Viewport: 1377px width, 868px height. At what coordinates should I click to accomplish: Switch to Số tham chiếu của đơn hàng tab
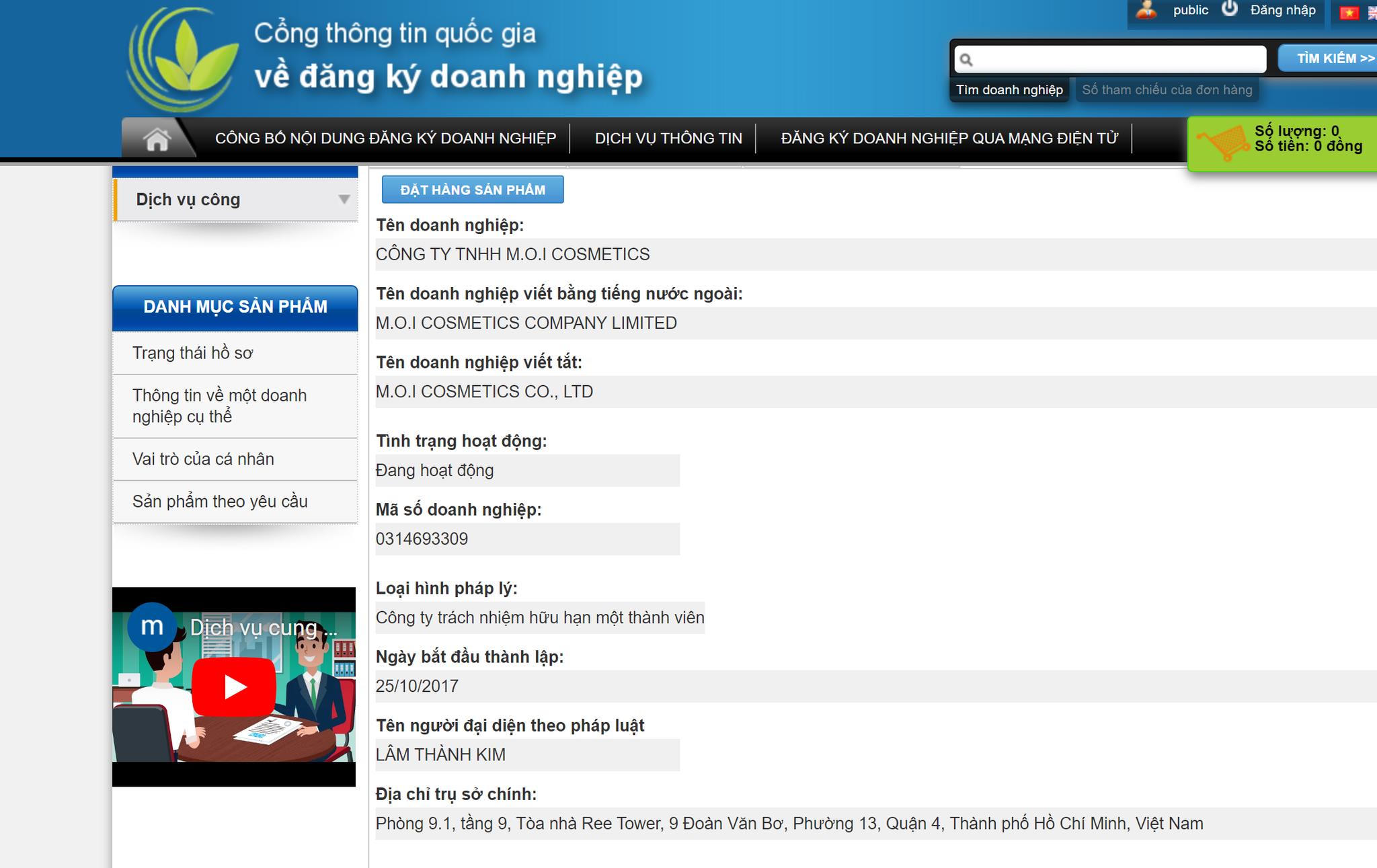tap(1167, 90)
